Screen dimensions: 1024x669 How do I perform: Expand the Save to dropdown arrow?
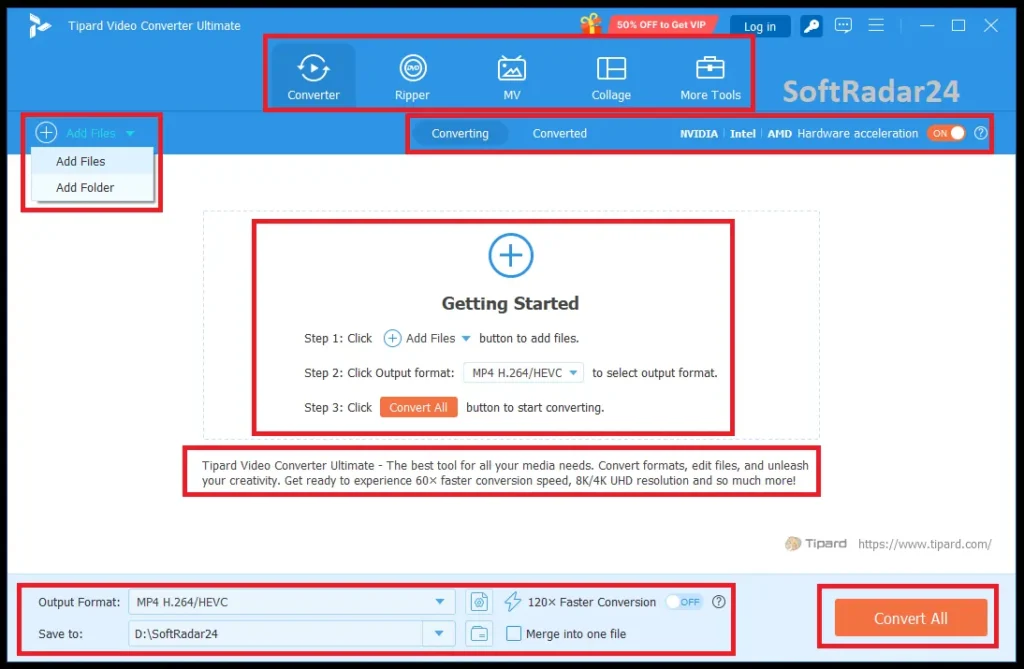tap(439, 633)
